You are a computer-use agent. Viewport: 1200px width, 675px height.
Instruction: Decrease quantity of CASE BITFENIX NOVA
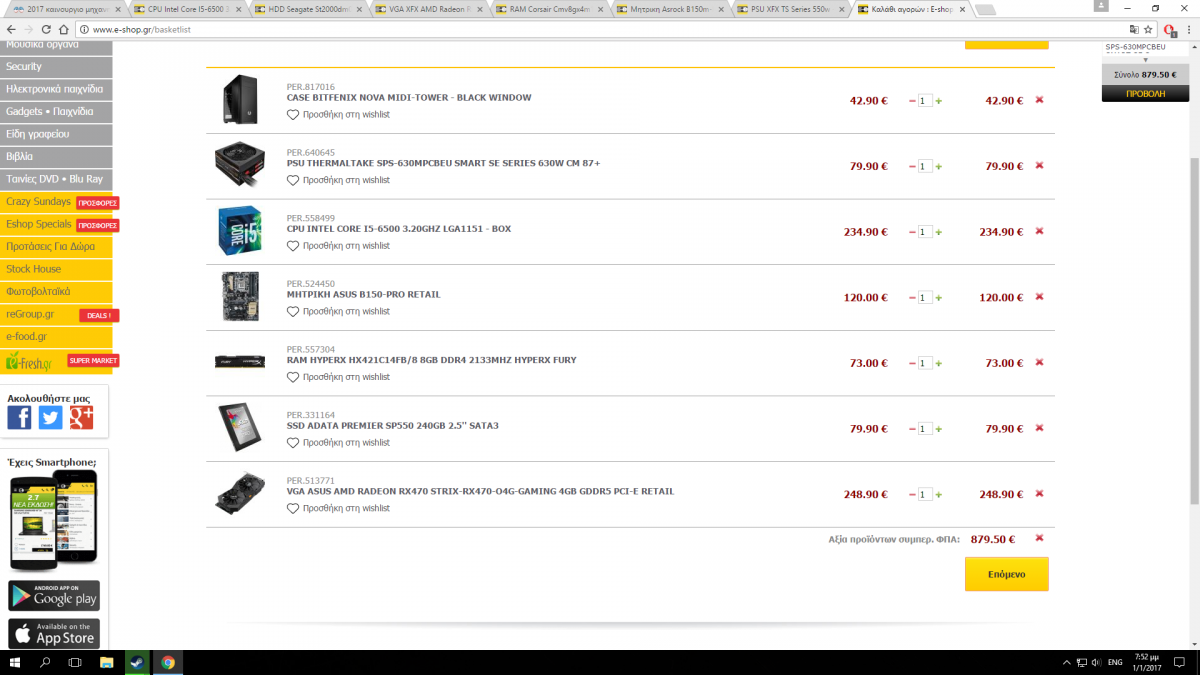(912, 101)
